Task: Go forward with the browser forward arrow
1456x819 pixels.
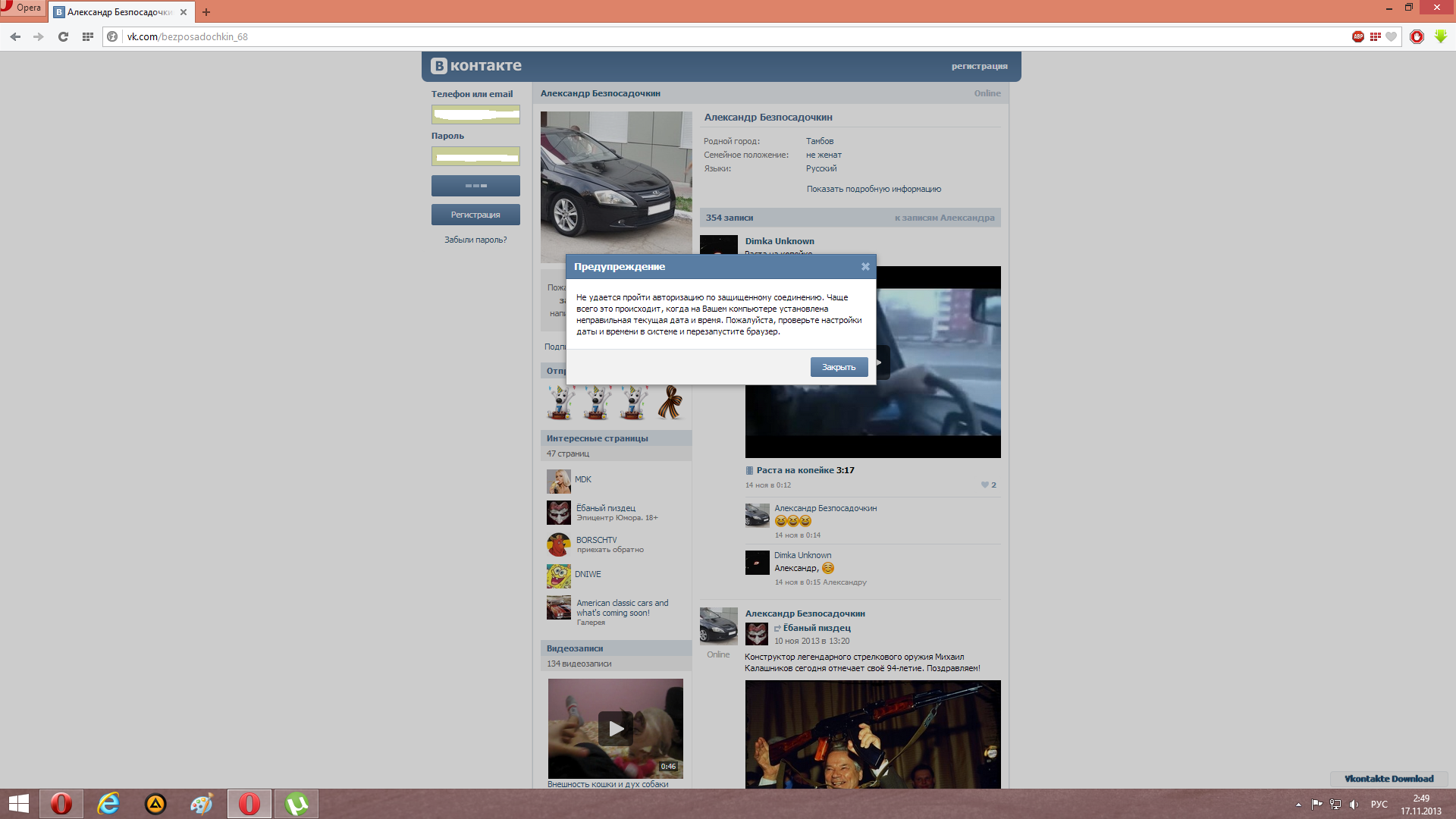Action: click(x=39, y=36)
